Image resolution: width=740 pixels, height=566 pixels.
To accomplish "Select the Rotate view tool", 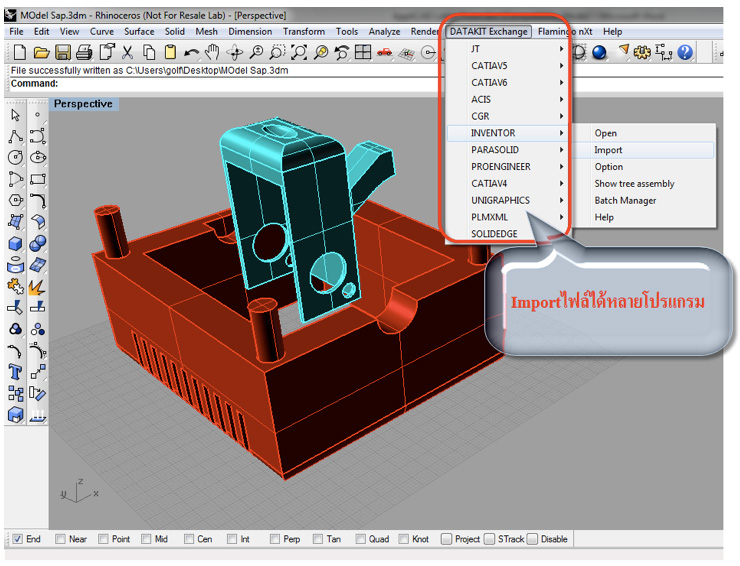I will point(235,52).
